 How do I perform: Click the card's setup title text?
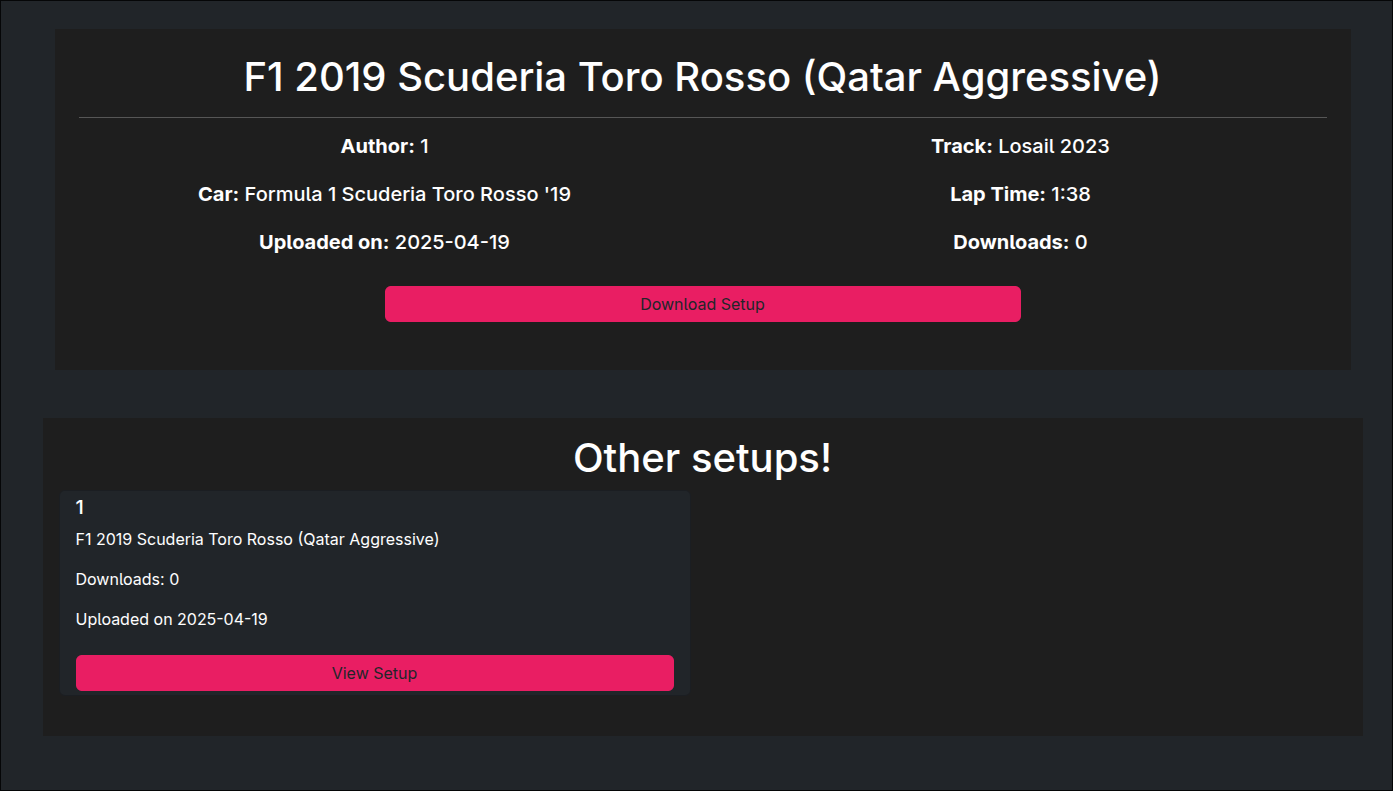[257, 539]
